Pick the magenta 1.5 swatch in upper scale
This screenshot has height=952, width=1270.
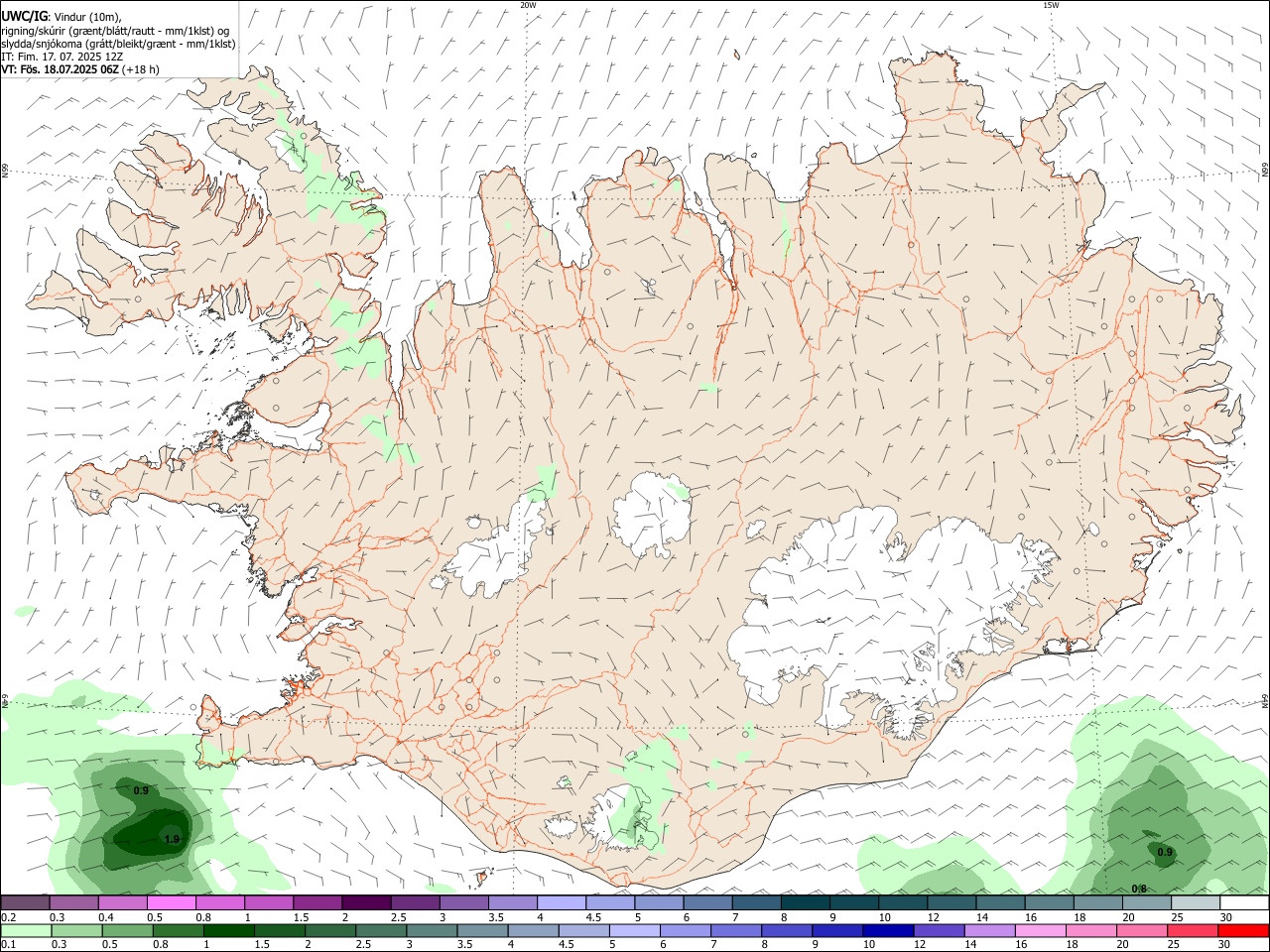(317, 902)
